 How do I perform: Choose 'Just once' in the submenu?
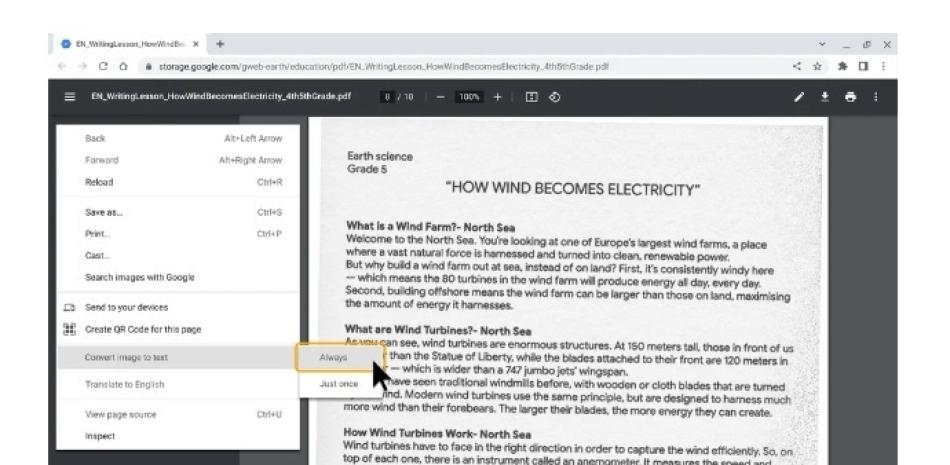pyautogui.click(x=336, y=384)
